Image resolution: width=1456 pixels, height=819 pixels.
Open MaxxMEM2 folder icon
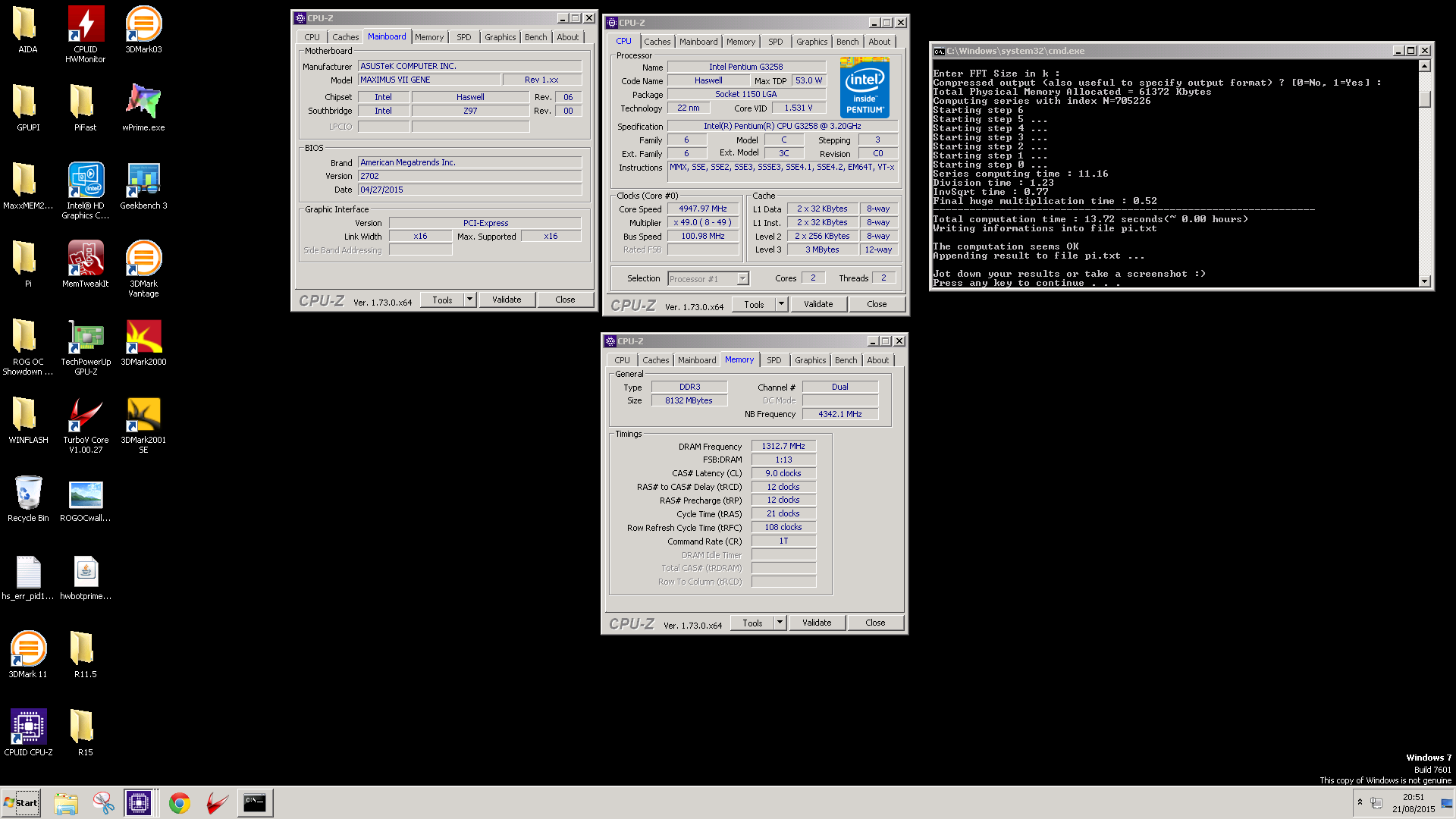(x=27, y=187)
